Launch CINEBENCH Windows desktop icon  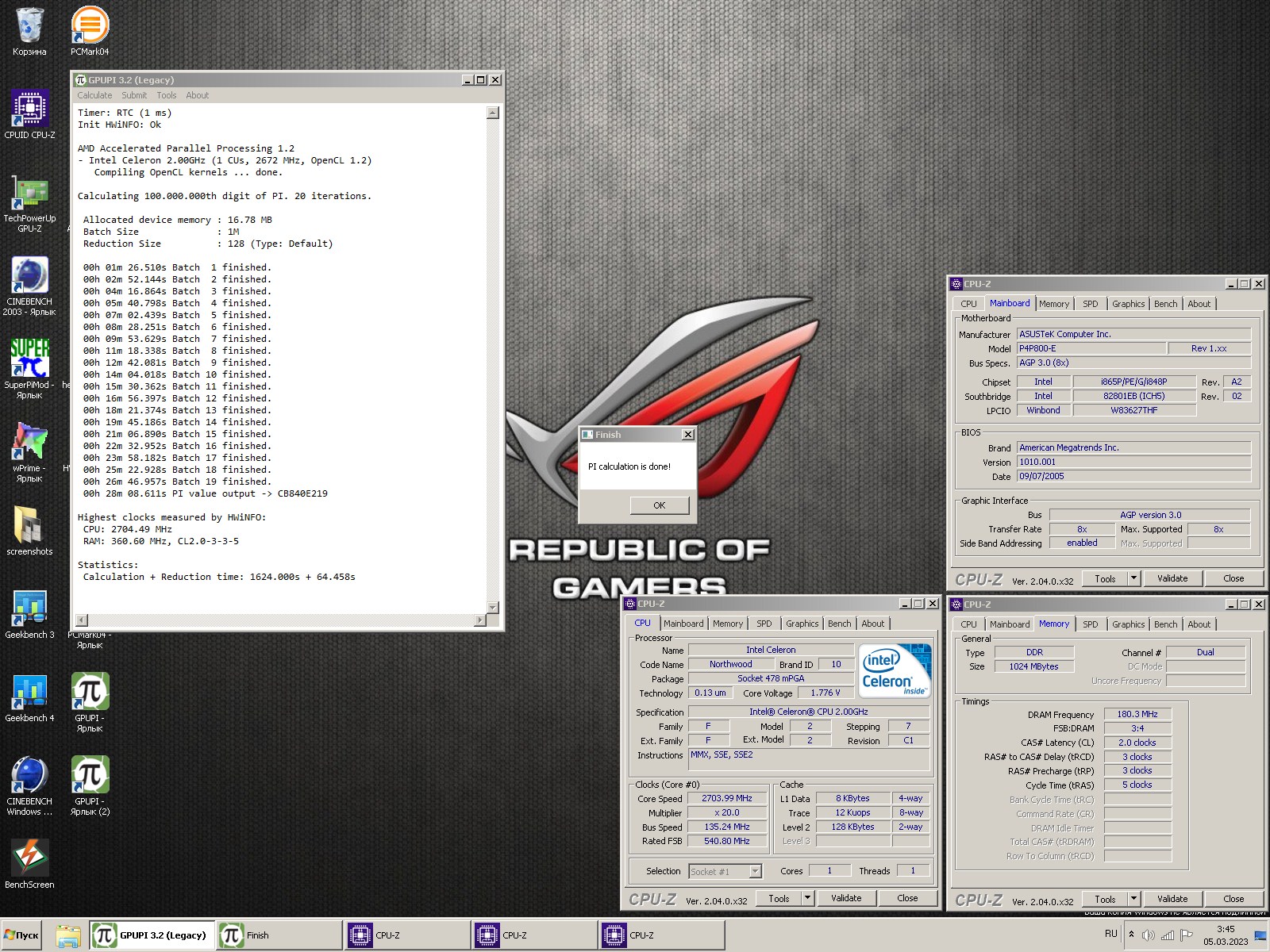coord(29,785)
